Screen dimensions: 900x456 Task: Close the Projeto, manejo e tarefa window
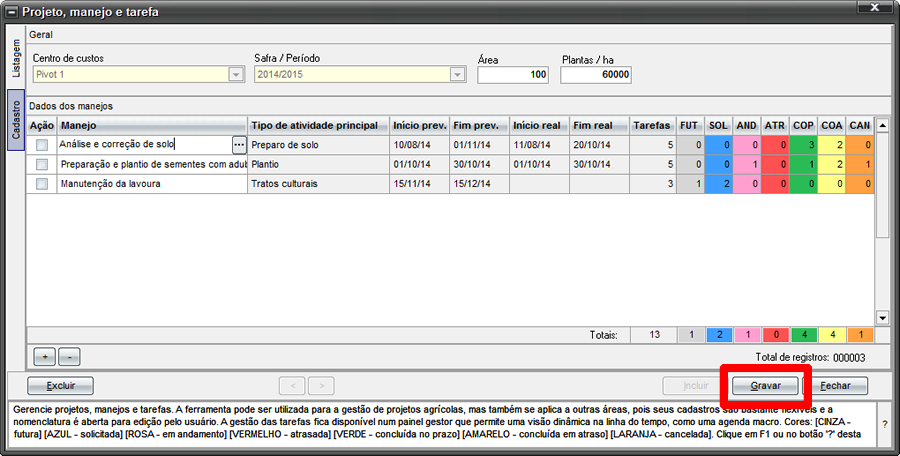coord(875,12)
